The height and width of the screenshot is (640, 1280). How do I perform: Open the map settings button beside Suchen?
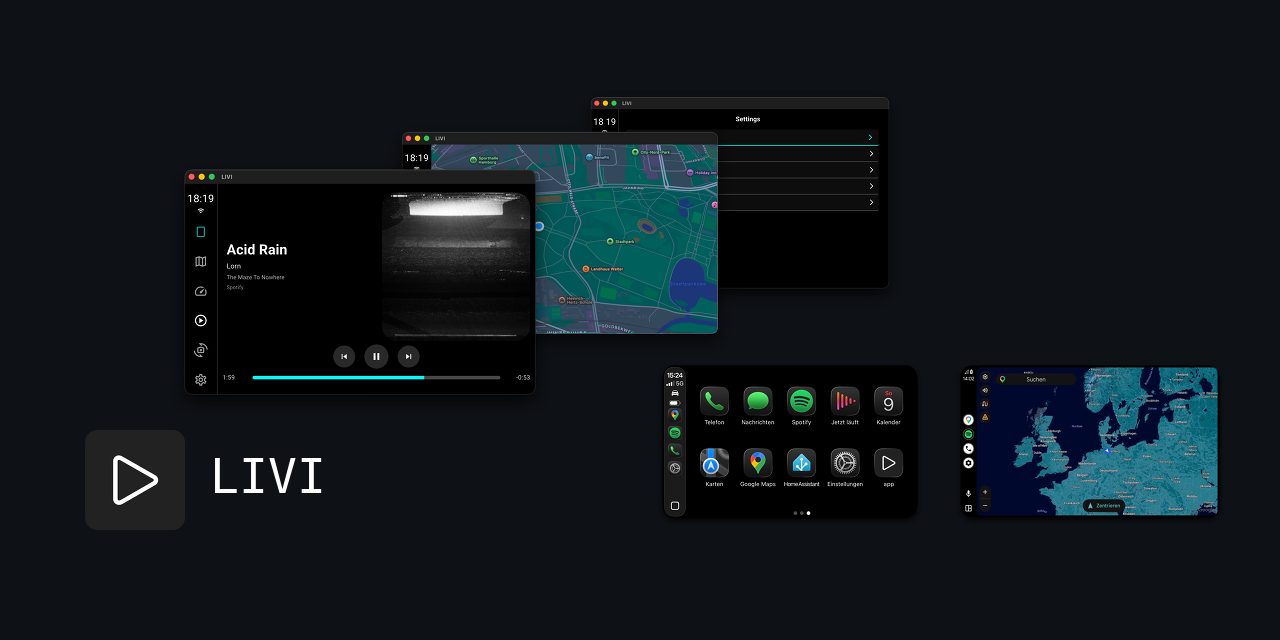985,377
